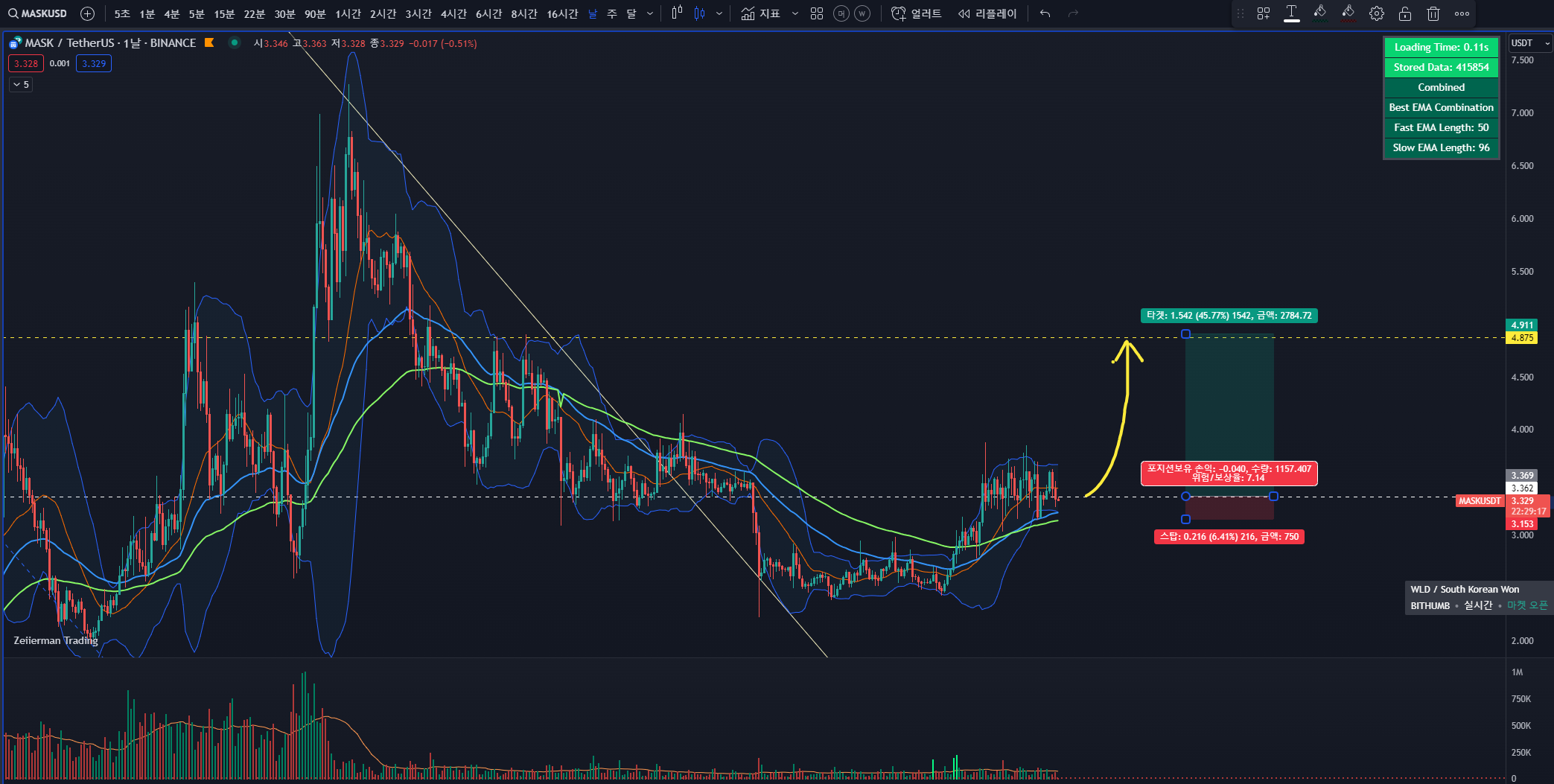This screenshot has height=784, width=1554.
Task: Collapse the indicator legend showing 5
Action: 21,85
